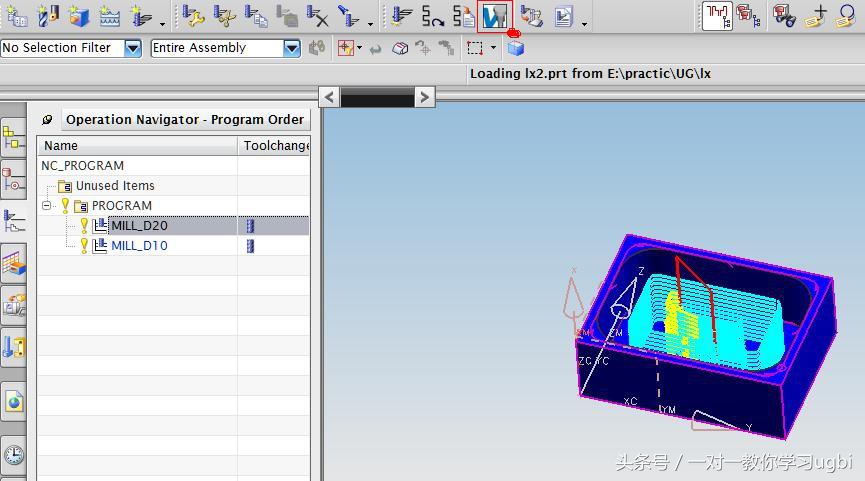Viewport: 865px width, 481px height.
Task: Click the horizontal scrollbar left arrow
Action: point(329,97)
